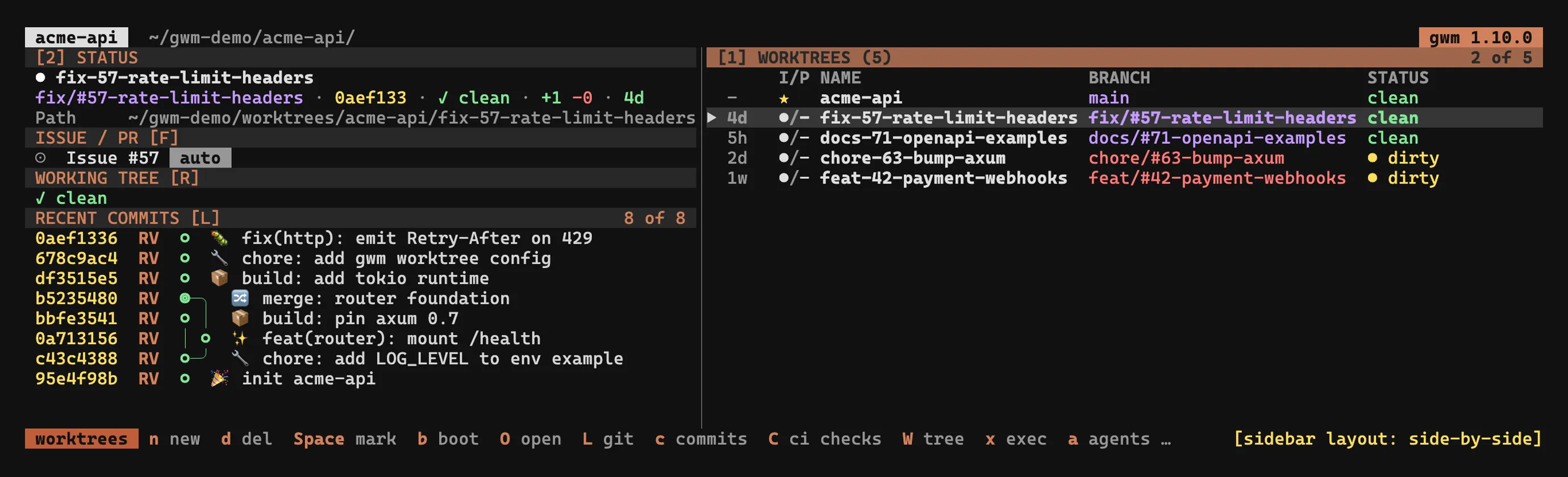Click the 'O open' footer shortcut
Viewport: 1568px width, 477px height.
(531, 440)
